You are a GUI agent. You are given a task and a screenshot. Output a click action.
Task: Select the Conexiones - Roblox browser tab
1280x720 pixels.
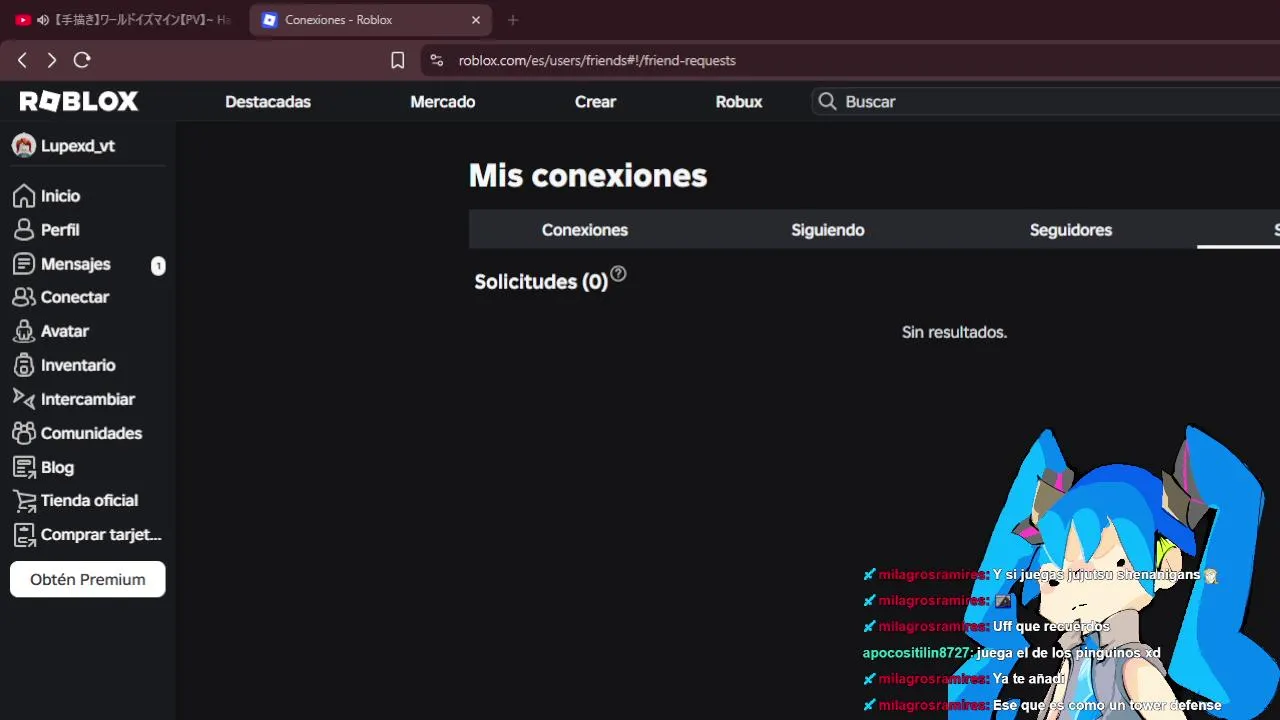(x=370, y=20)
